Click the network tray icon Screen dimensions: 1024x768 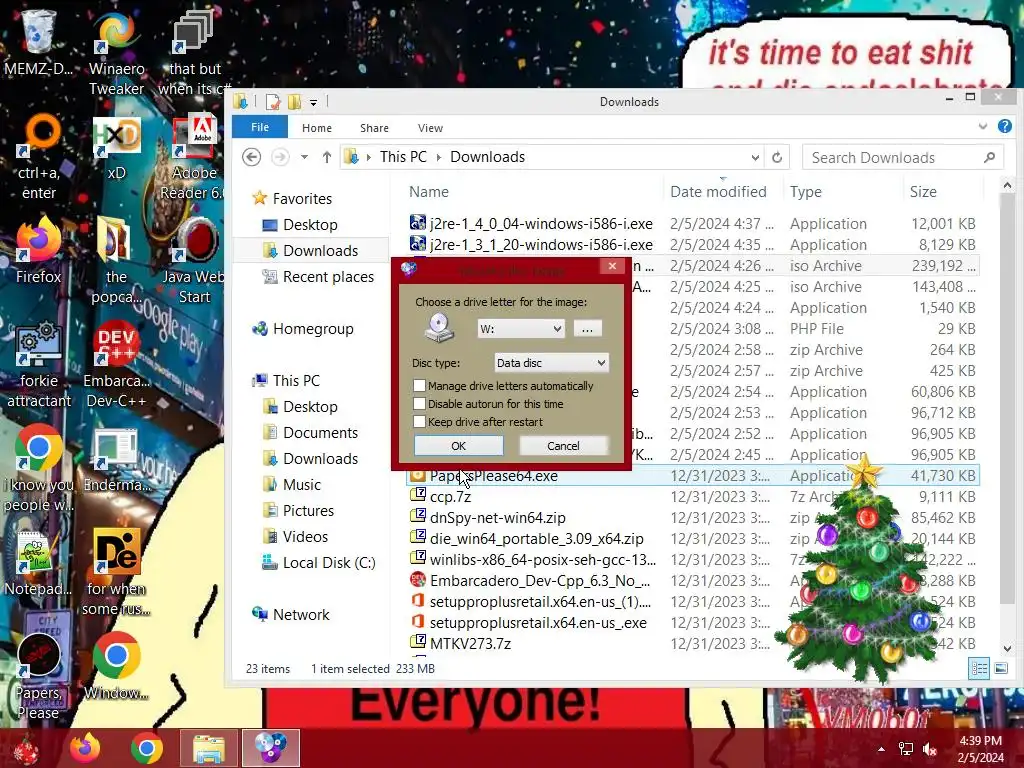[906, 749]
